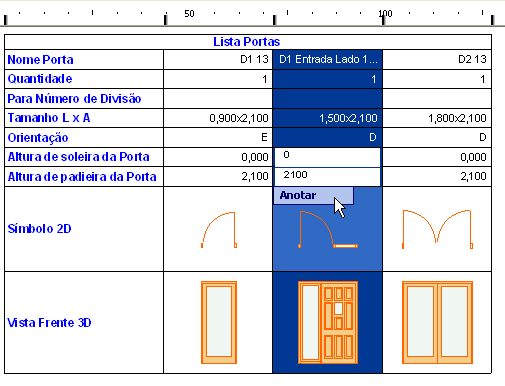Click the head height input showing 2100

click(327, 177)
